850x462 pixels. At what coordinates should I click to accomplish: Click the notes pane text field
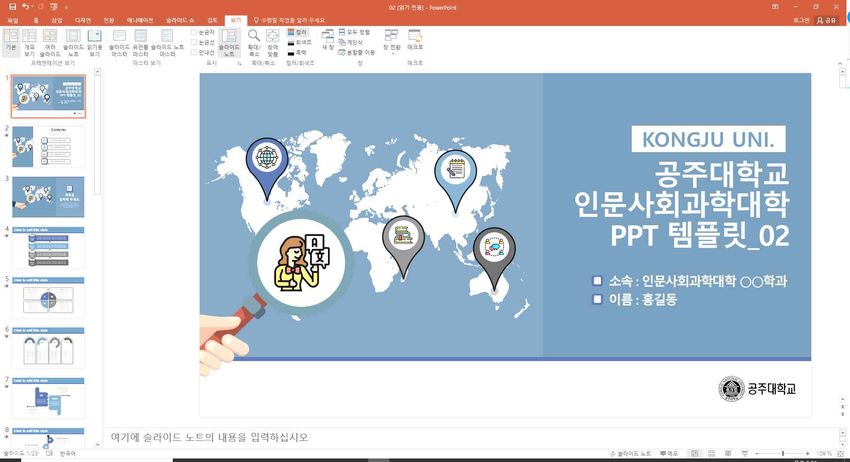[471, 437]
